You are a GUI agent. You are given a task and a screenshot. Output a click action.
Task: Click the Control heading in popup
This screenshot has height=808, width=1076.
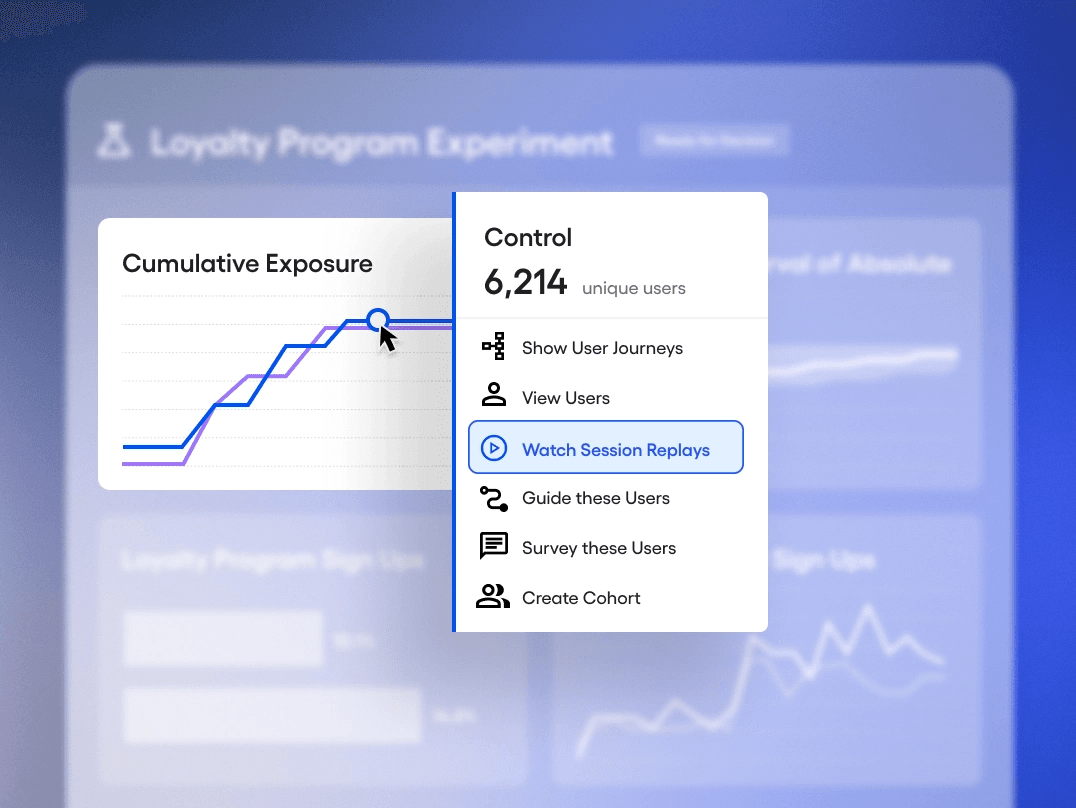528,238
